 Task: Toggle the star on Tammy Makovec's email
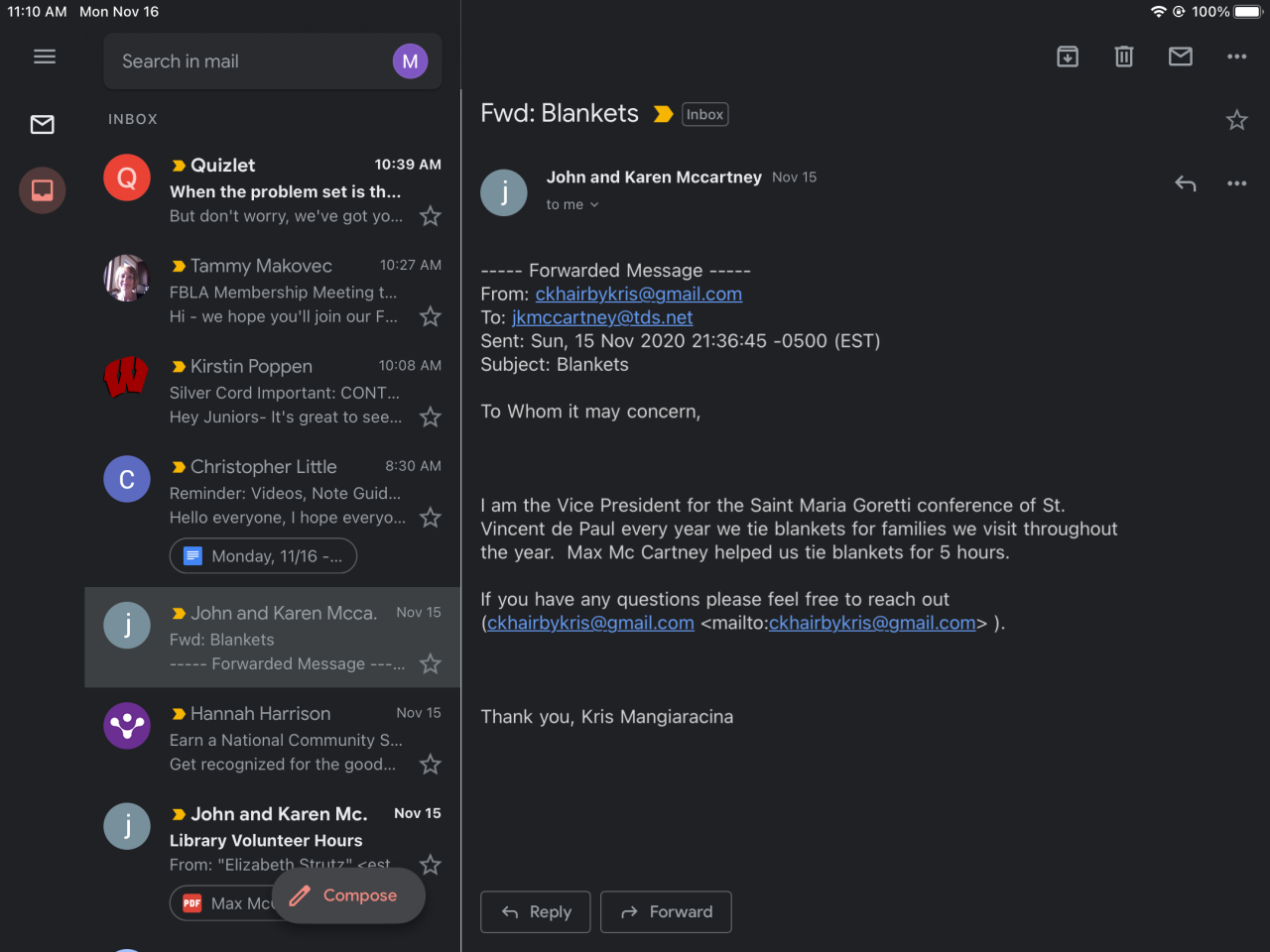coord(430,316)
